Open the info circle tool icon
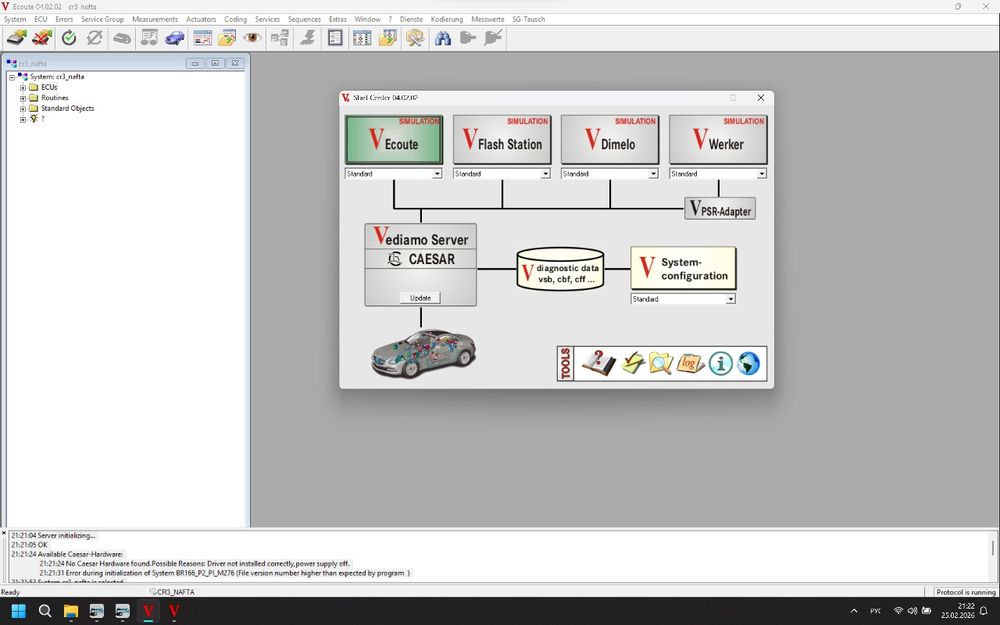 720,363
